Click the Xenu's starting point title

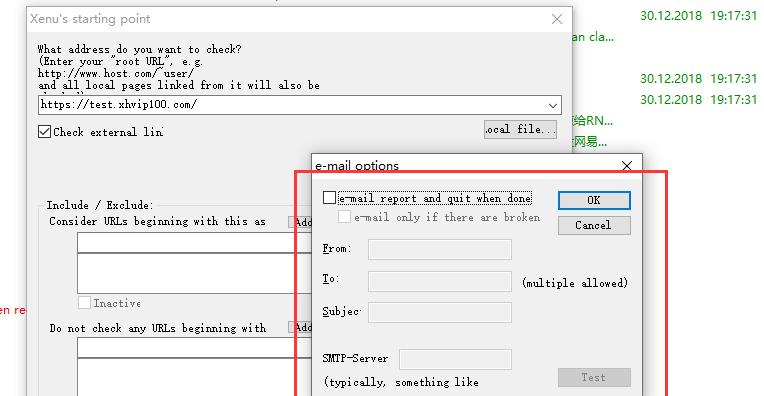pyautogui.click(x=90, y=19)
